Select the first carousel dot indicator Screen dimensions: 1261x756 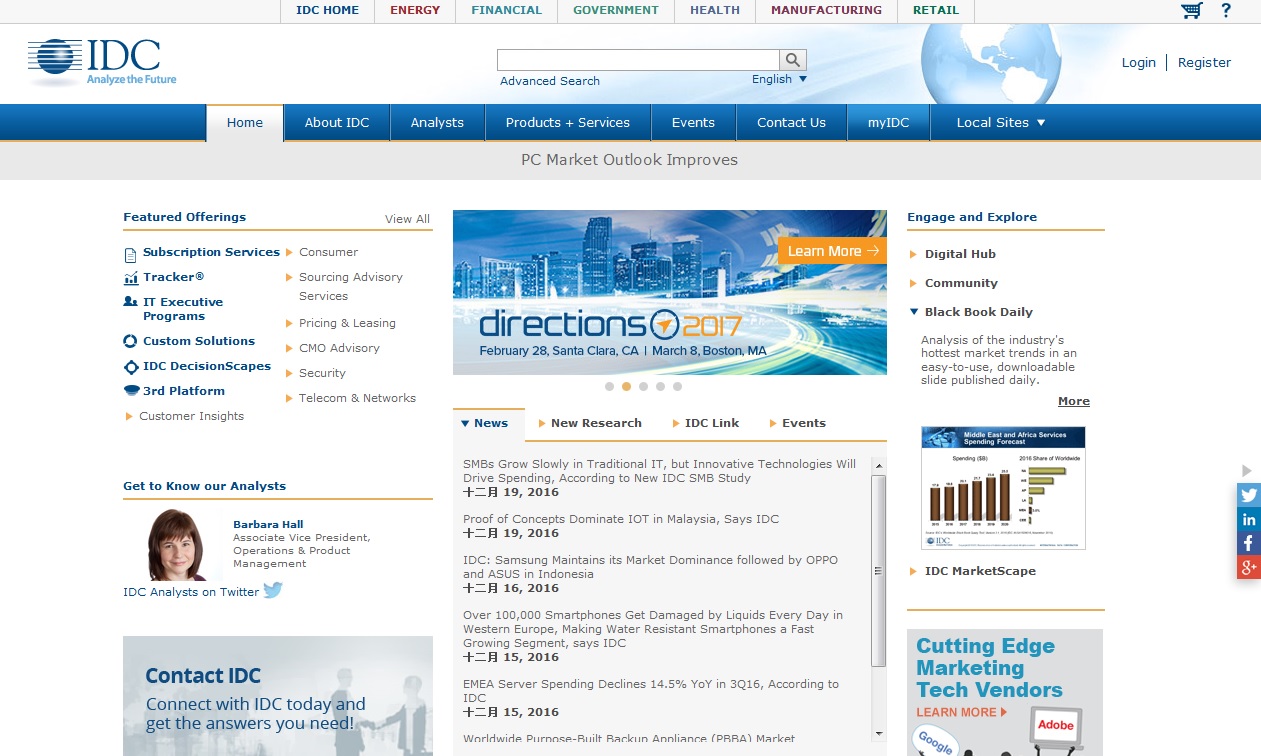[x=610, y=386]
